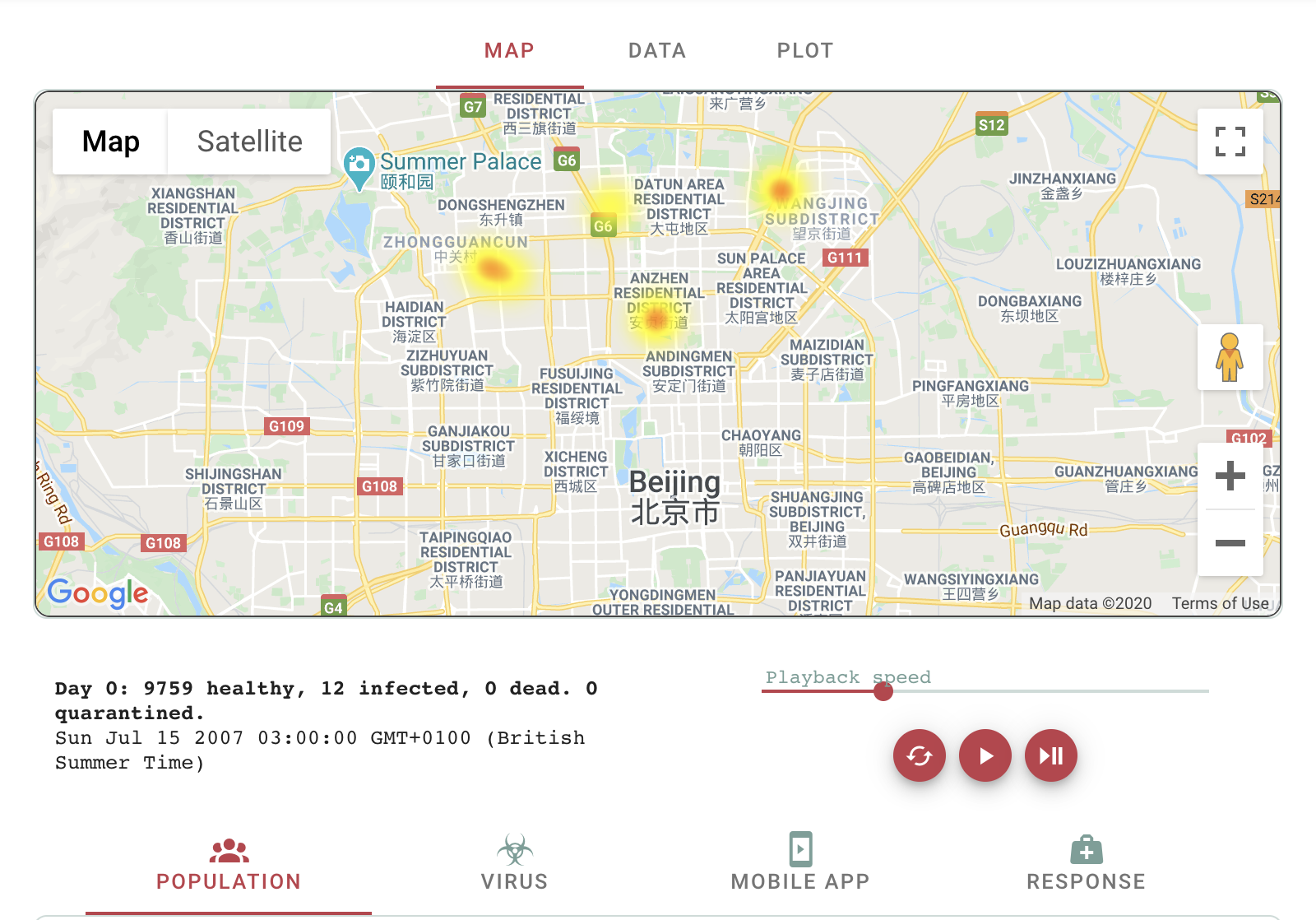Image resolution: width=1316 pixels, height=920 pixels.
Task: Click the G7 highway marker
Action: pyautogui.click(x=473, y=106)
